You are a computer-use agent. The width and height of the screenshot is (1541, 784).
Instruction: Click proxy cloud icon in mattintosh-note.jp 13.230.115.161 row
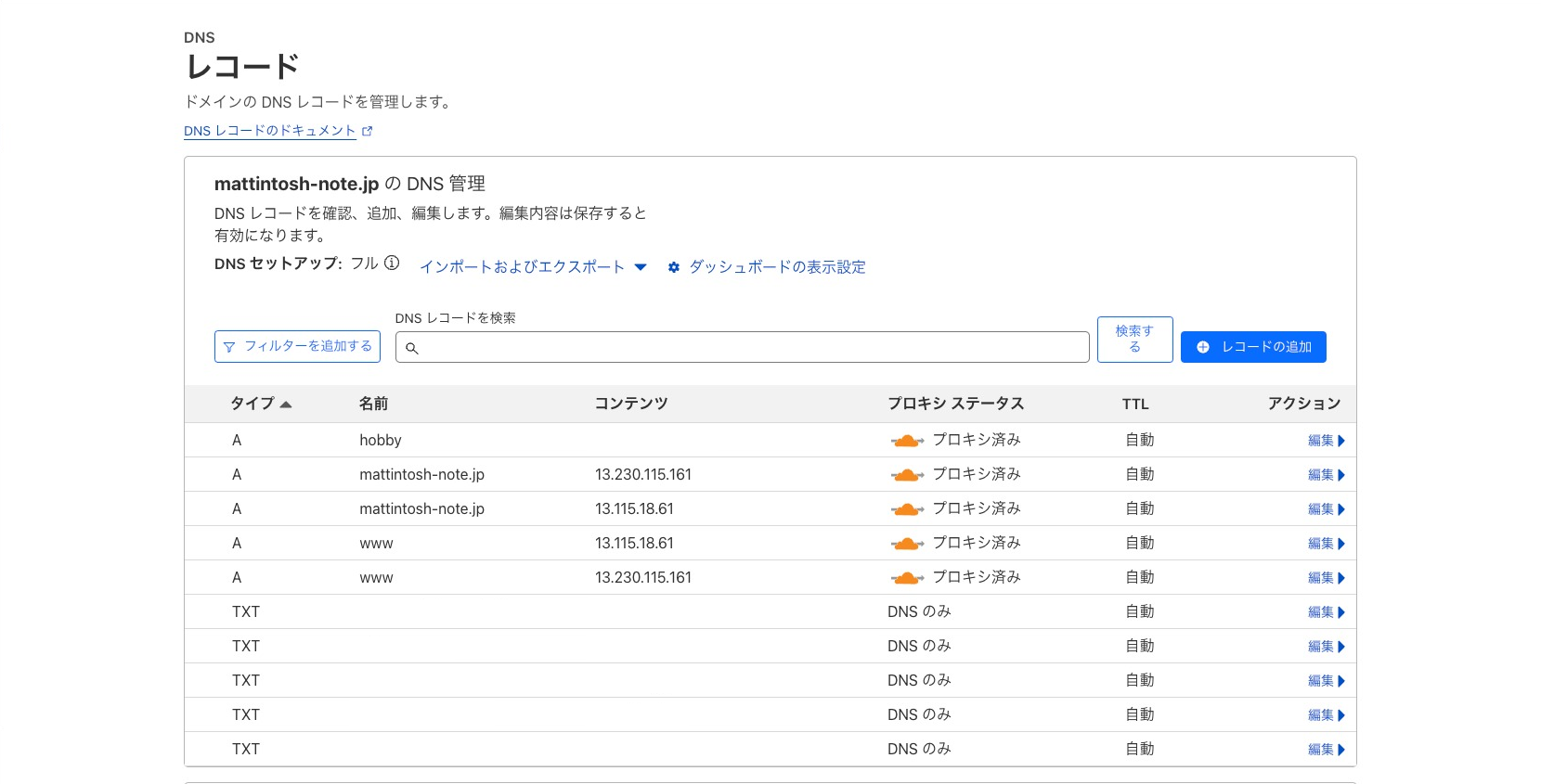tap(907, 475)
